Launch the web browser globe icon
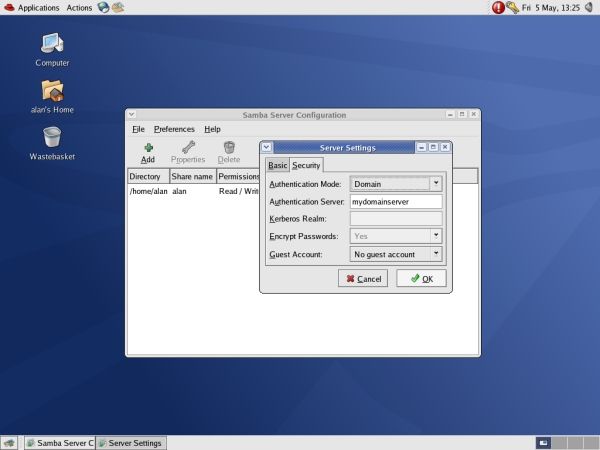This screenshot has height=450, width=600. click(103, 7)
